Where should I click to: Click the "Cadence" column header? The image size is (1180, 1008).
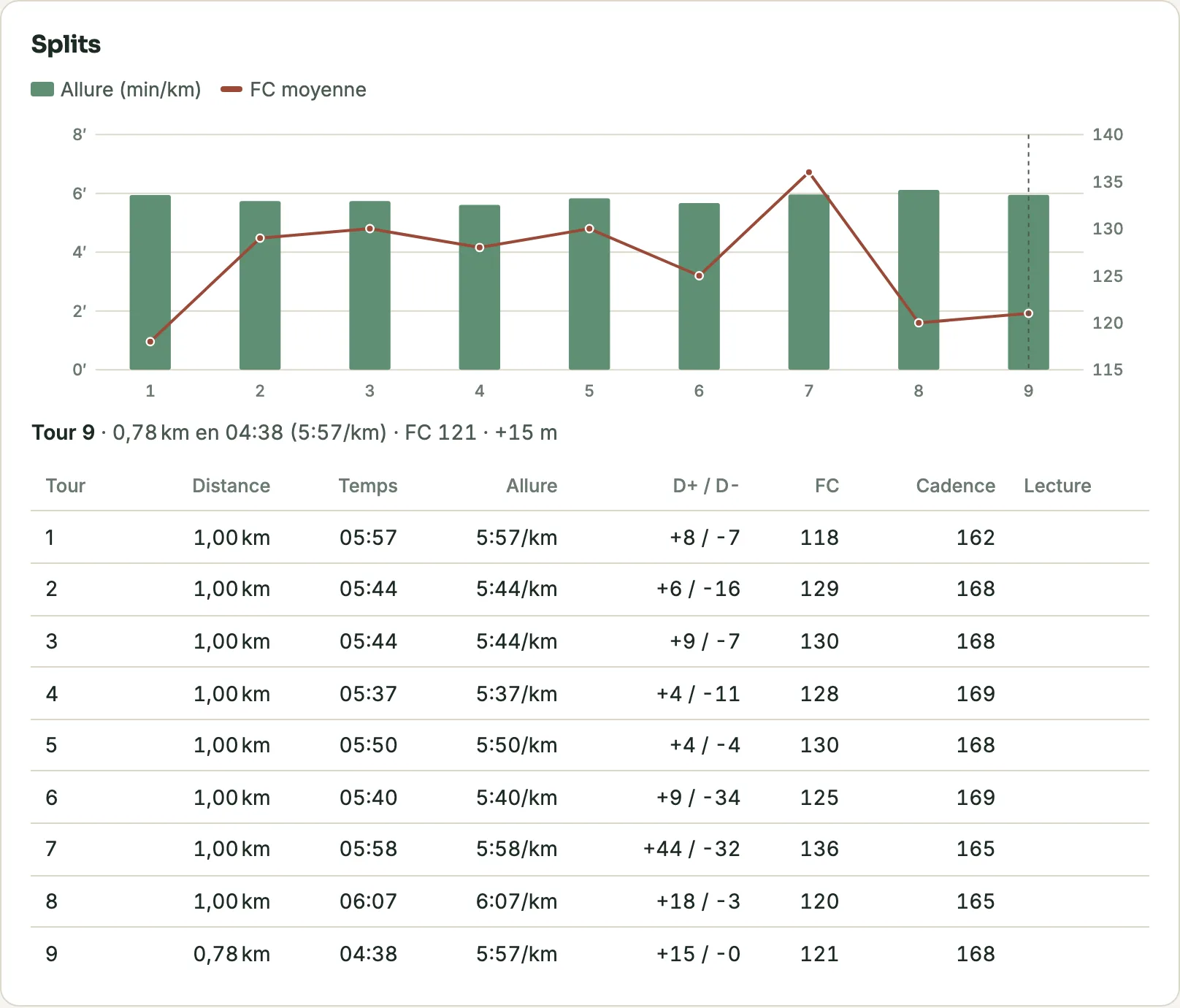click(x=955, y=486)
